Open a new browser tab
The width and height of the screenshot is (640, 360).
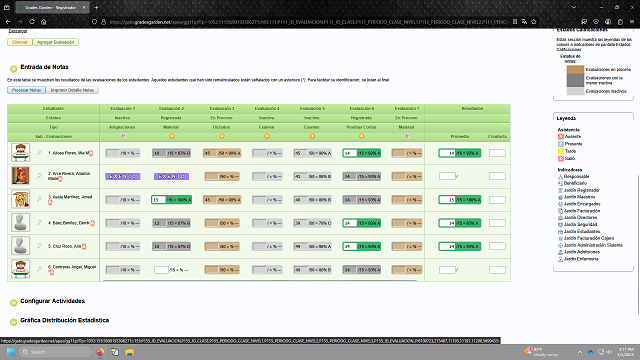click(x=96, y=7)
